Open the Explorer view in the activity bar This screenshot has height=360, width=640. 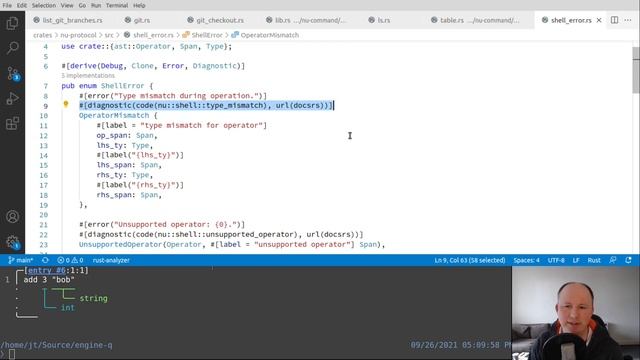point(12,23)
